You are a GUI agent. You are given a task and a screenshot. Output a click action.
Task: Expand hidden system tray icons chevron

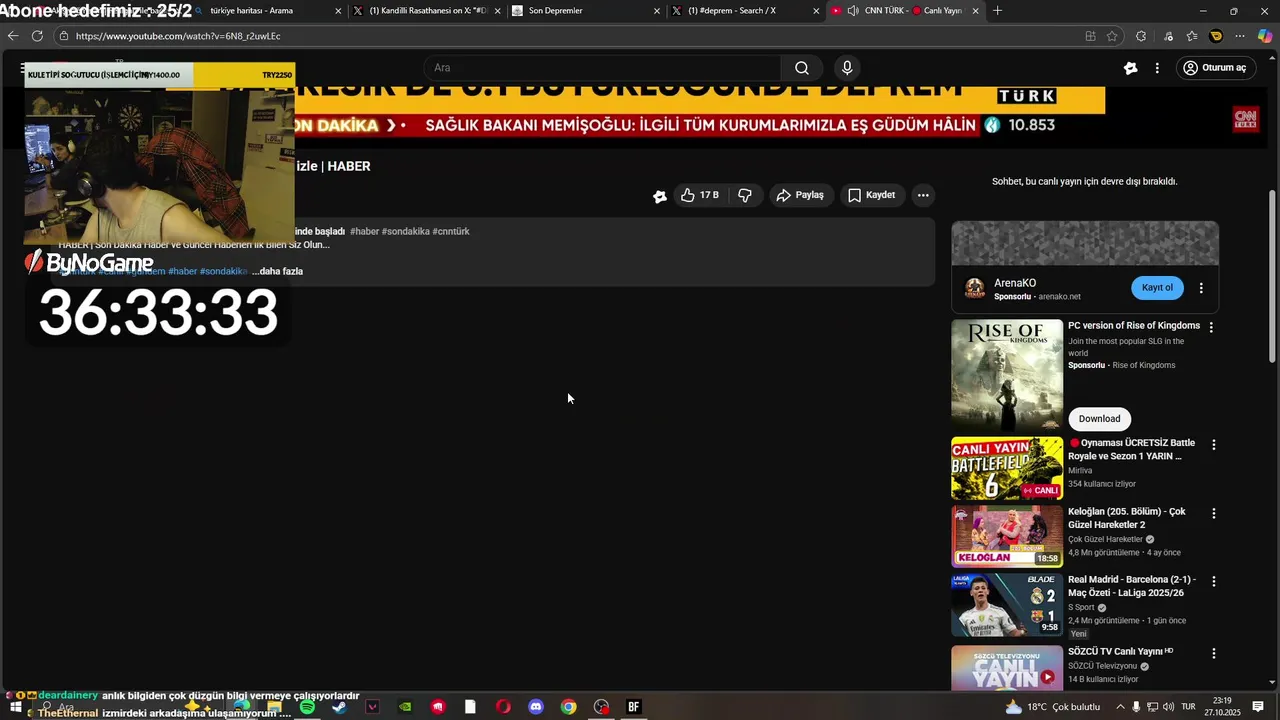coord(1120,707)
